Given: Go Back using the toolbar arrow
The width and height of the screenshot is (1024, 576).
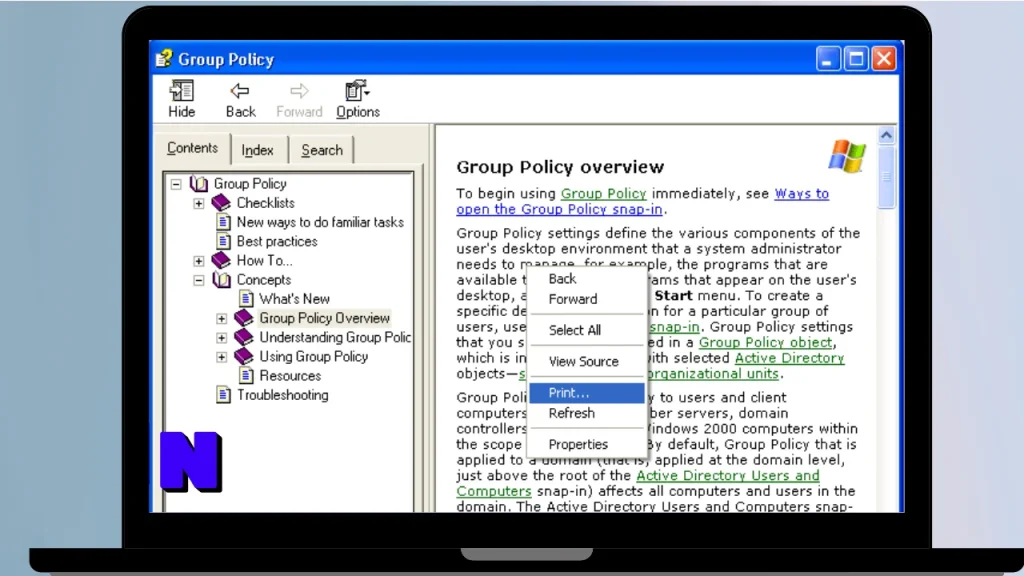Looking at the screenshot, I should tap(240, 99).
